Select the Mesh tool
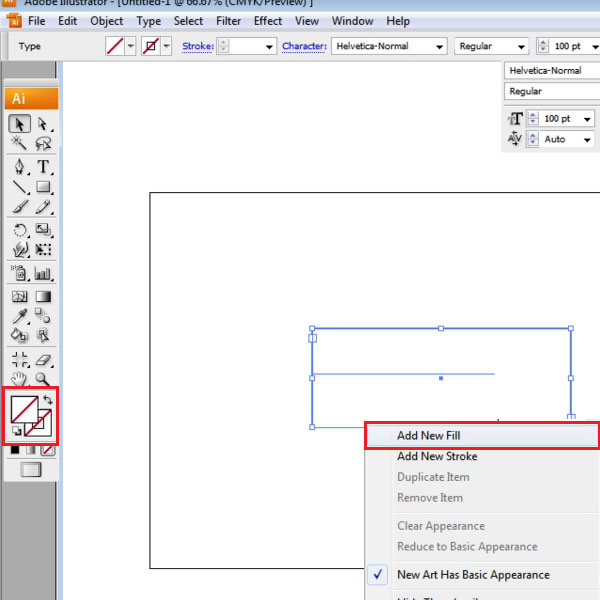600x600 pixels. click(19, 297)
